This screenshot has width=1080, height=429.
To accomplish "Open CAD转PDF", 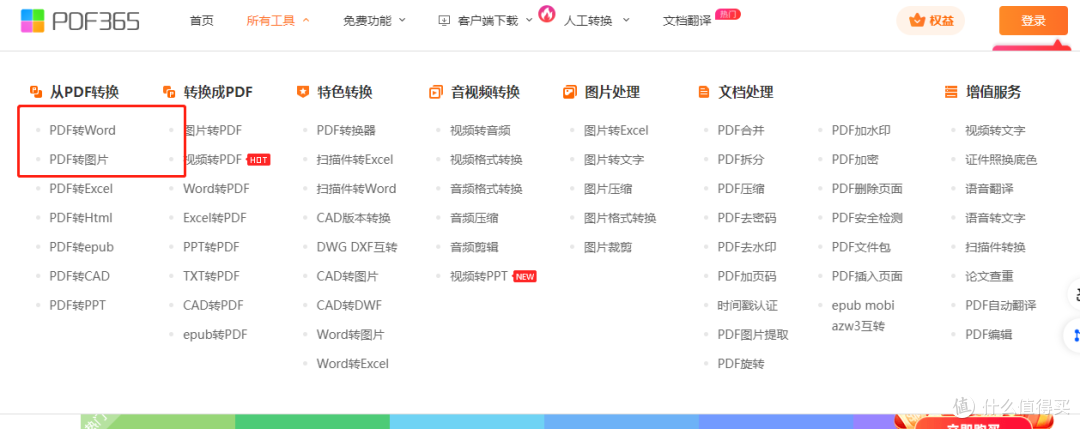I will pyautogui.click(x=213, y=305).
